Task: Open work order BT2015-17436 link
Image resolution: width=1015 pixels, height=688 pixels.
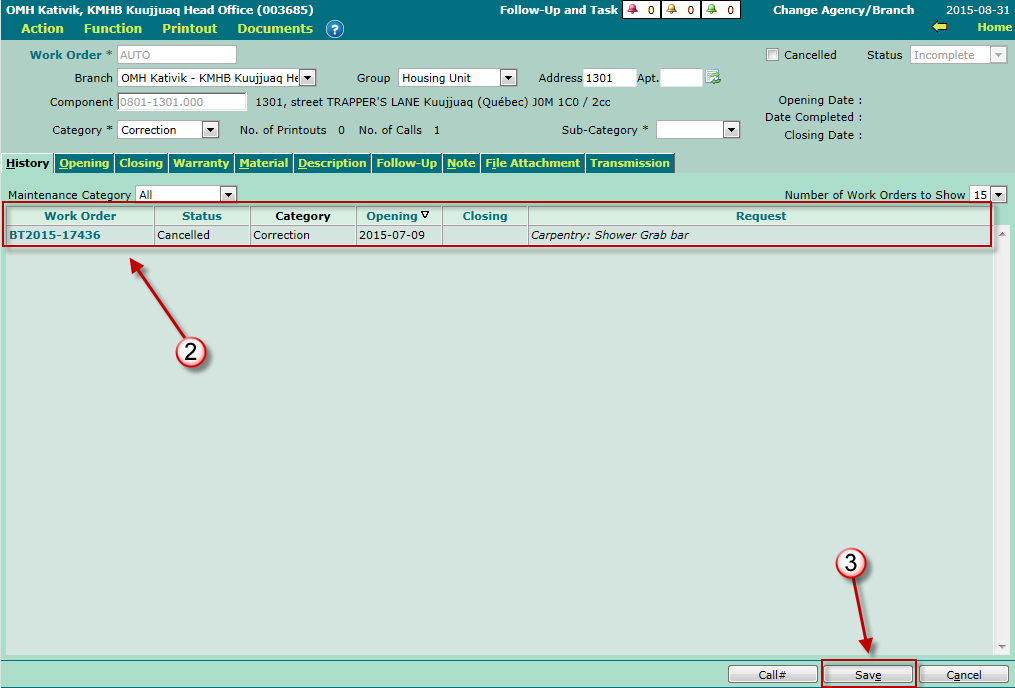Action: (x=55, y=235)
